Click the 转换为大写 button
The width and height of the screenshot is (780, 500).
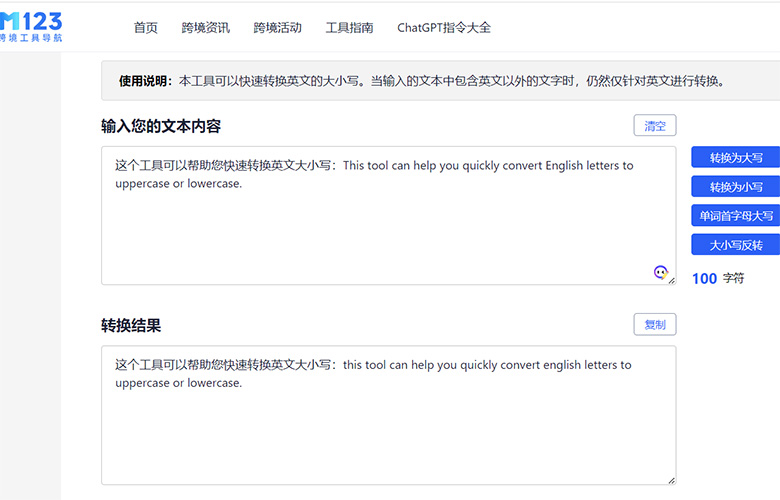pos(736,158)
